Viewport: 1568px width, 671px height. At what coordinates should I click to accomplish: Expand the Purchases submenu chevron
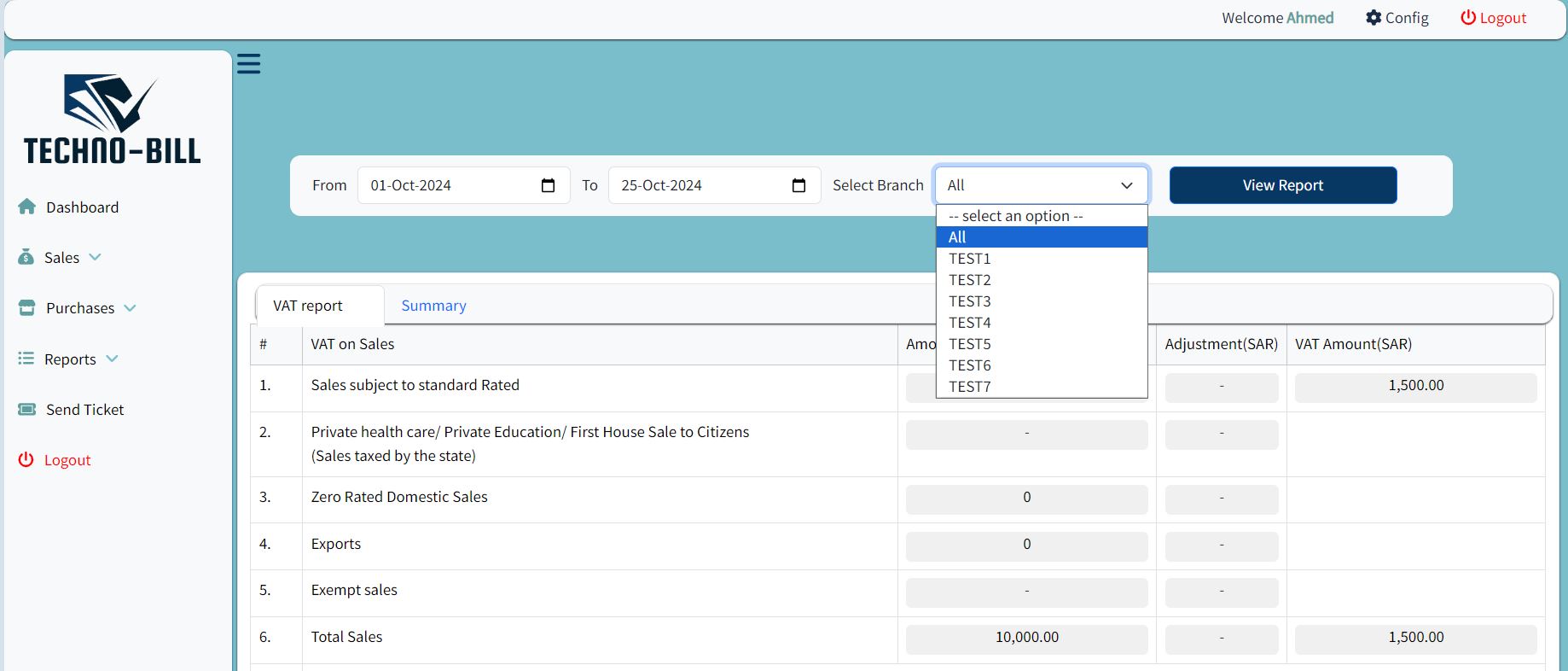tap(130, 307)
